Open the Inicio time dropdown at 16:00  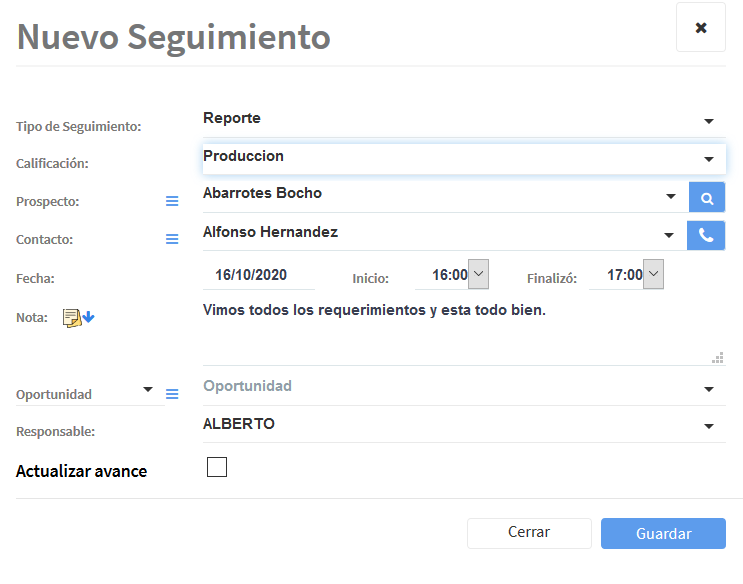[x=478, y=274]
